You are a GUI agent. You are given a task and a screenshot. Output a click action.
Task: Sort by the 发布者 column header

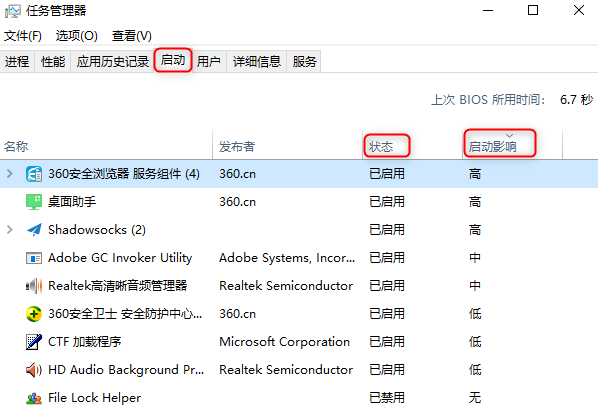point(287,146)
